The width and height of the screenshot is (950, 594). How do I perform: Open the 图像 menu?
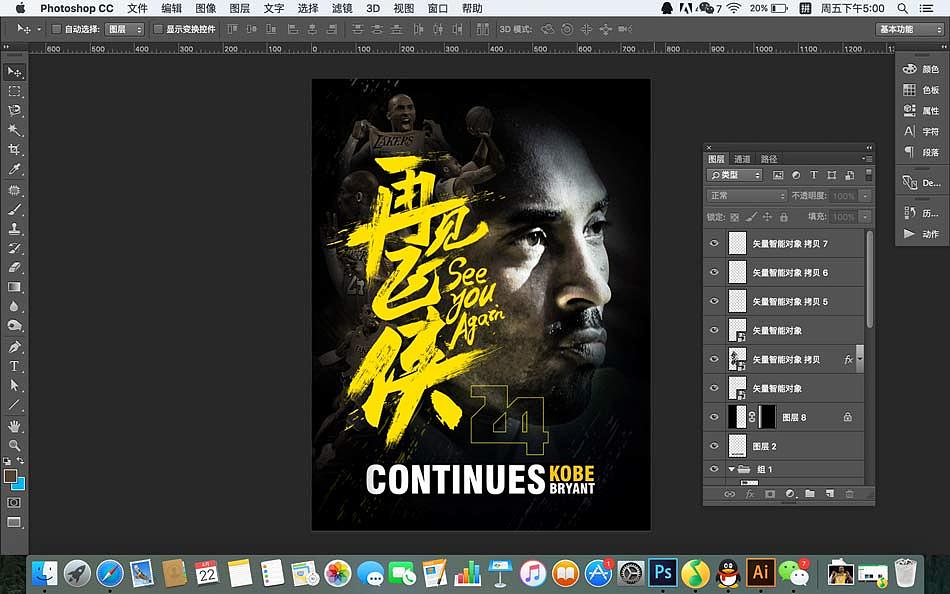(206, 8)
